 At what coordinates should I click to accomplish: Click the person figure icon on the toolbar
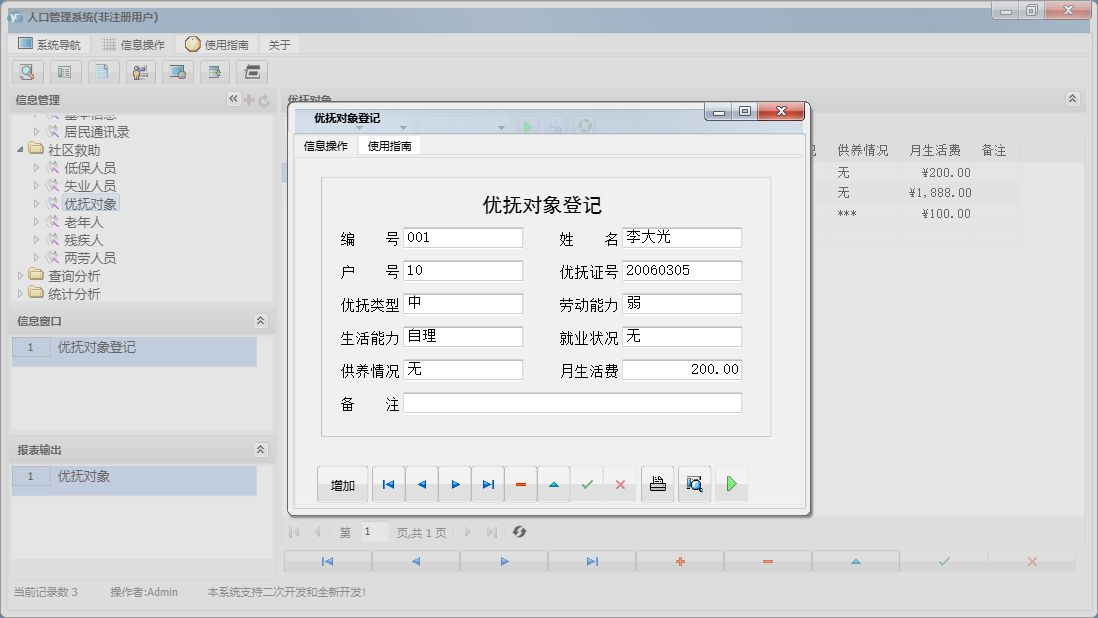140,72
